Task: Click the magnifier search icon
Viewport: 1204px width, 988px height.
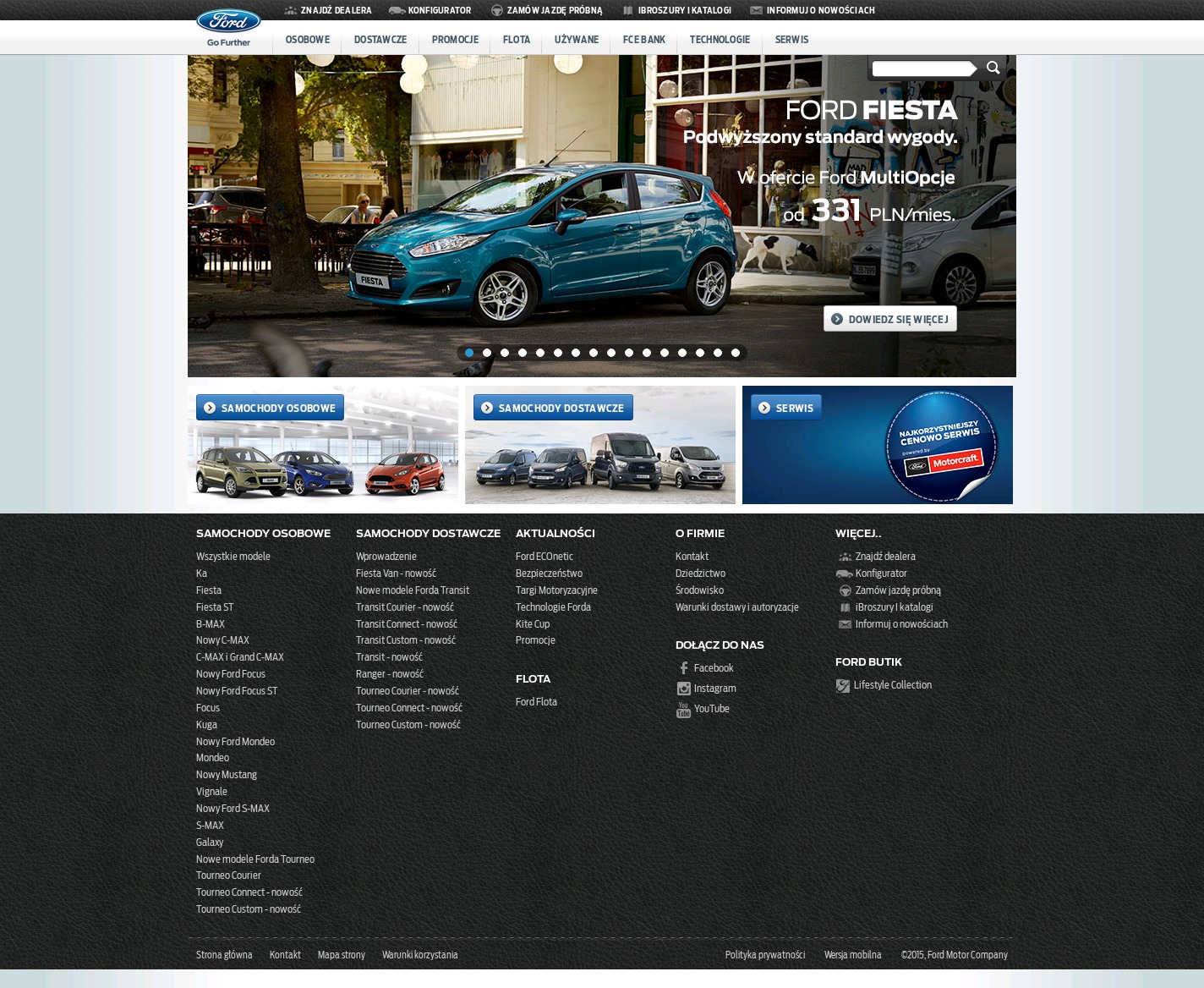Action: (x=993, y=68)
